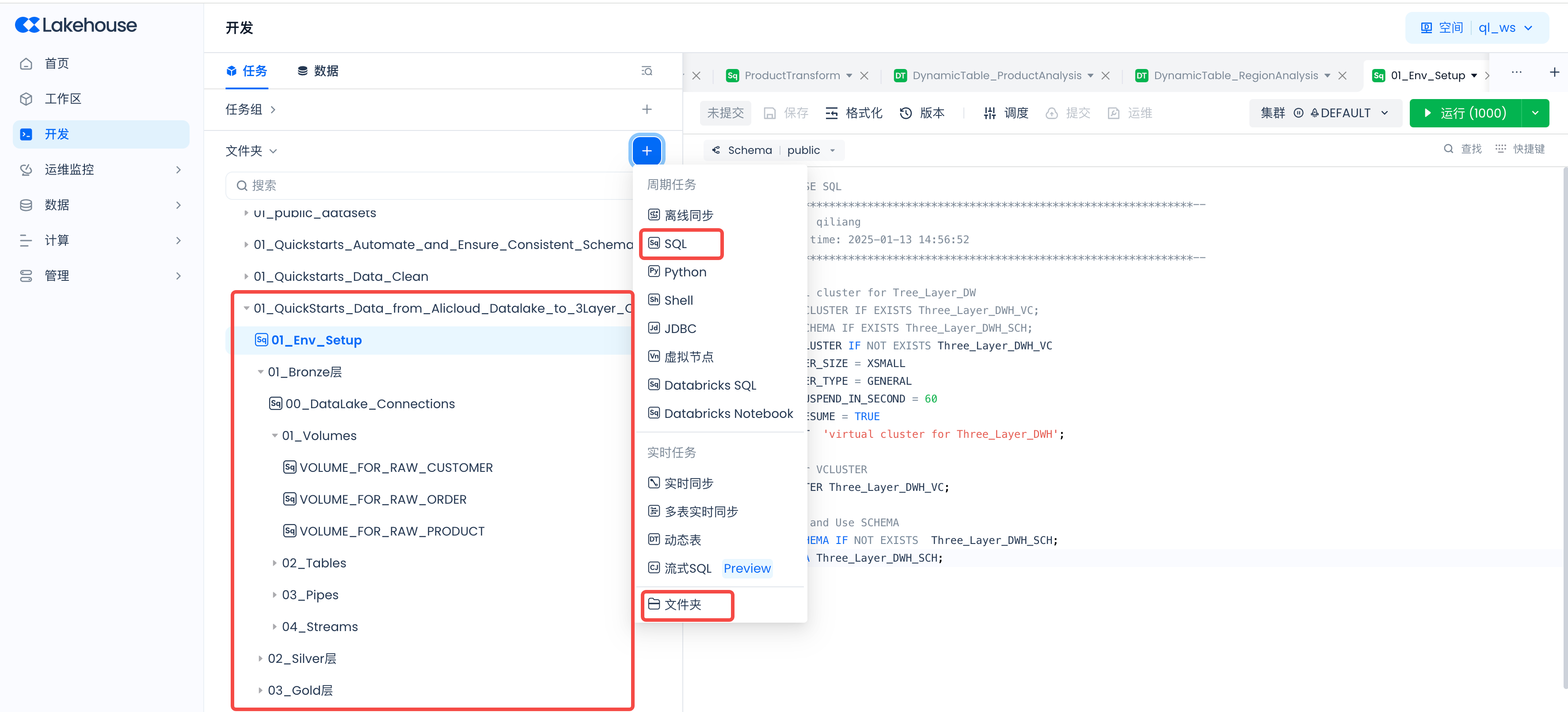This screenshot has height=712, width=1568.
Task: Open version history (版本) icon
Action: click(906, 113)
